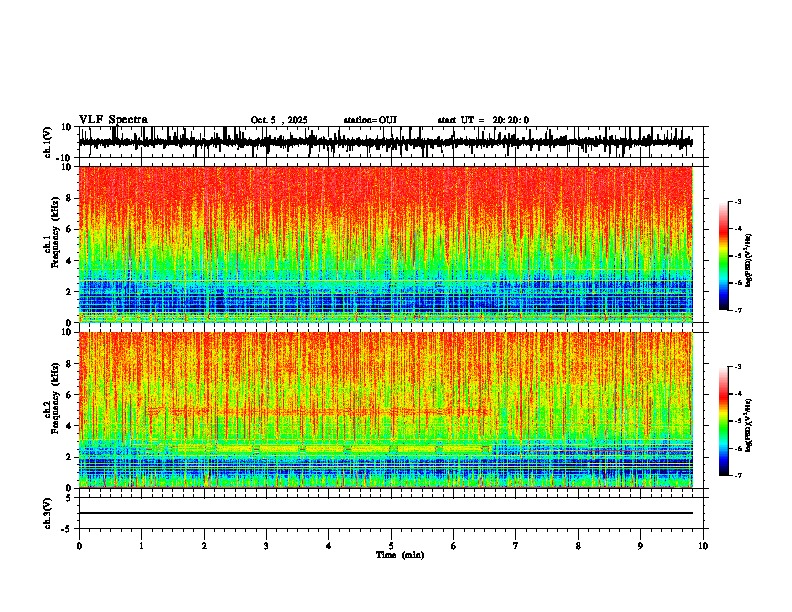The image size is (792, 612).
Task: Click the time axis tick label "7"
Action: [516, 546]
